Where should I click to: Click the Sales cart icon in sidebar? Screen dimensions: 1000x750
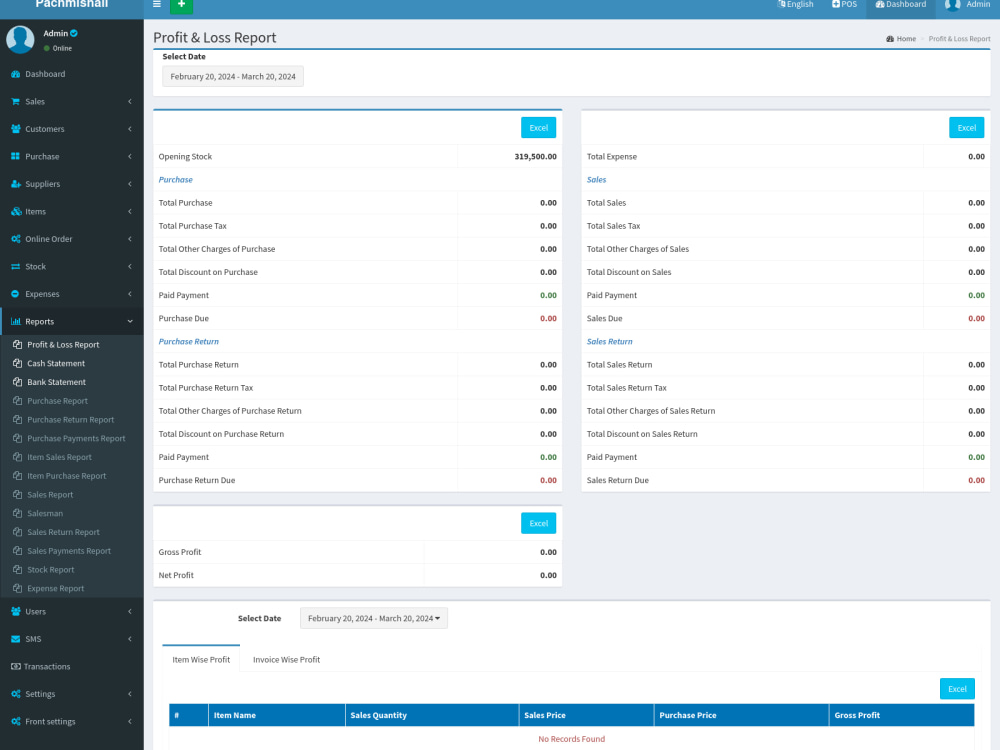16,101
